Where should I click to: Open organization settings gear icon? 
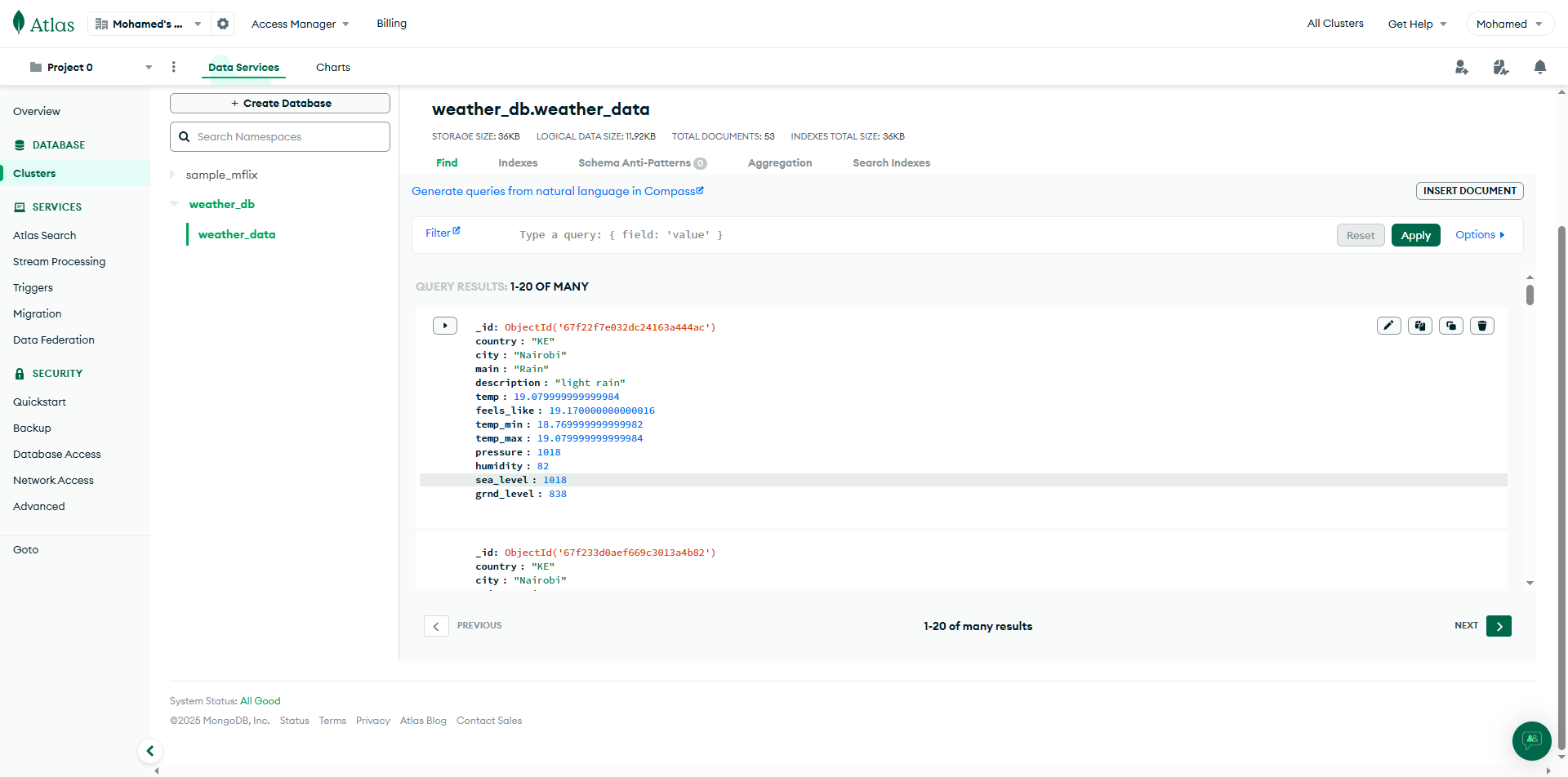coord(223,24)
